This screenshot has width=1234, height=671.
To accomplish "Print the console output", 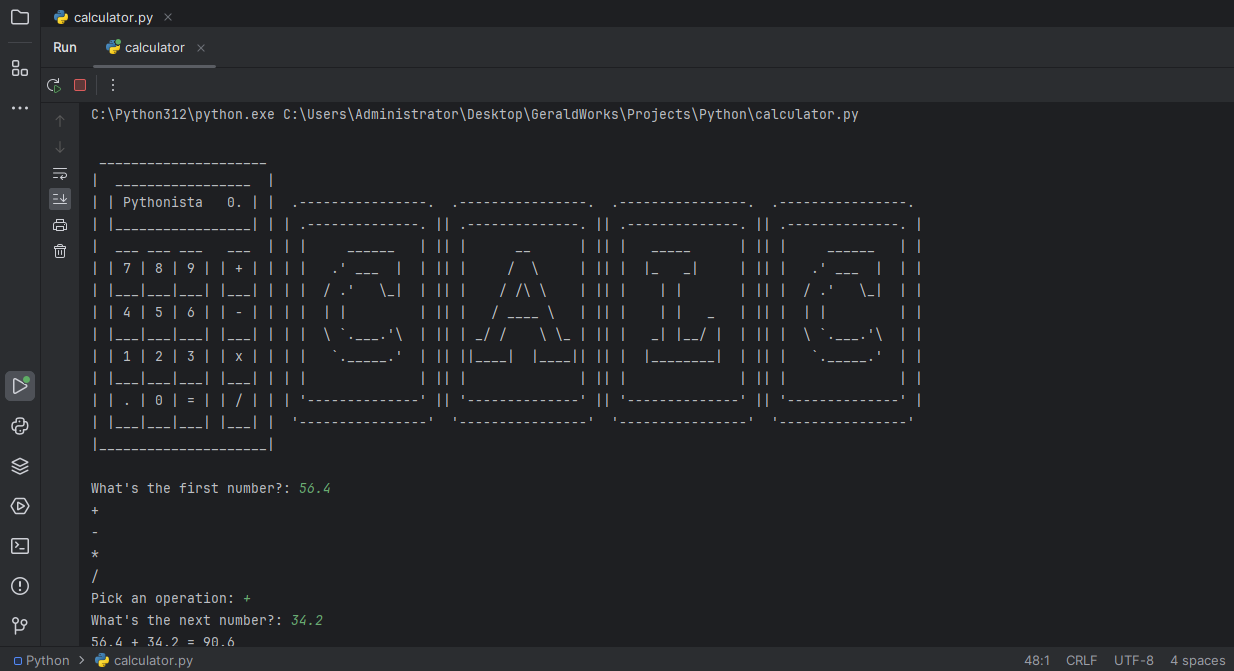I will point(60,225).
